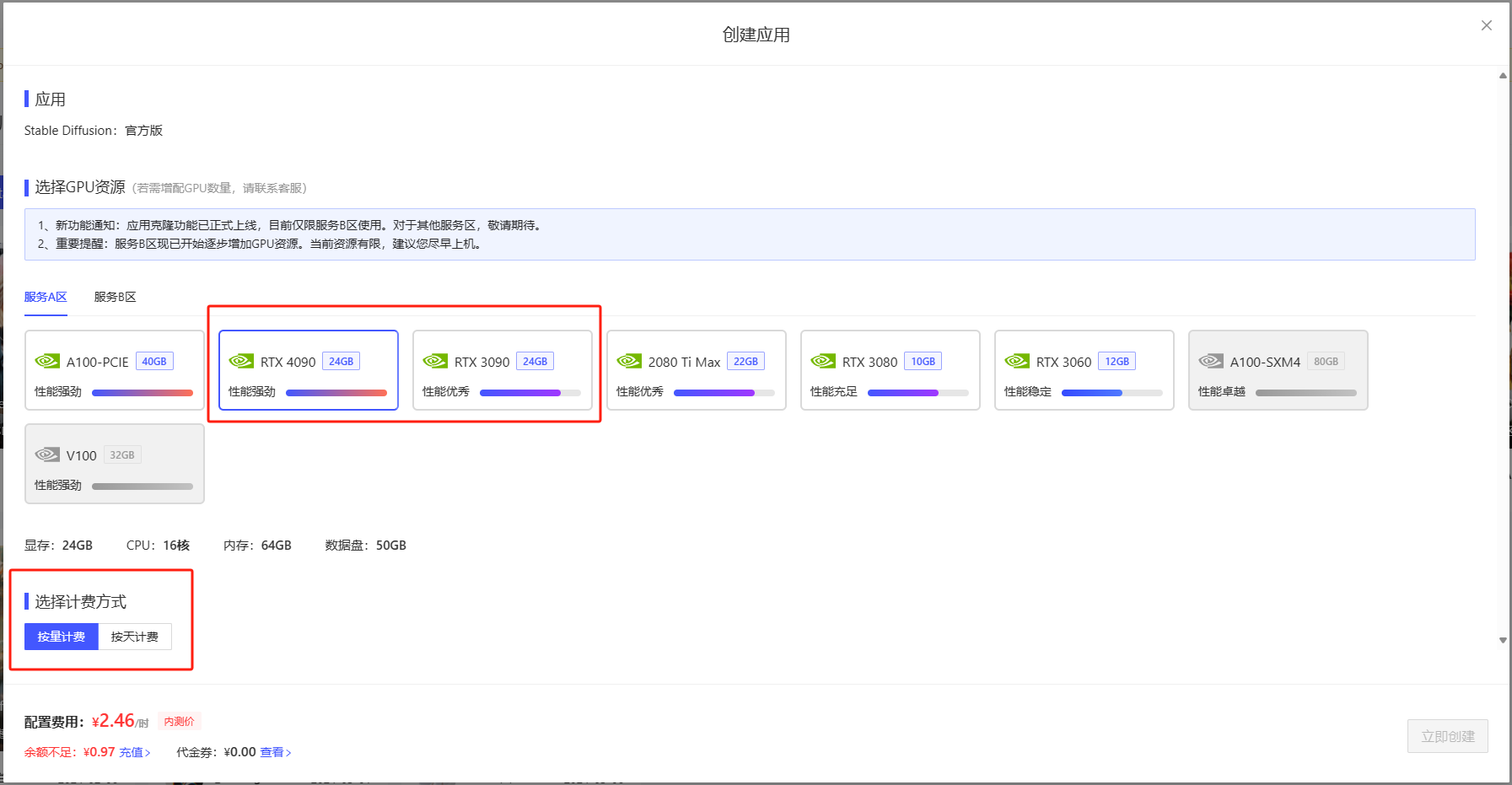Click the dialog scrollbar down arrow
1512x785 pixels.
[1503, 640]
